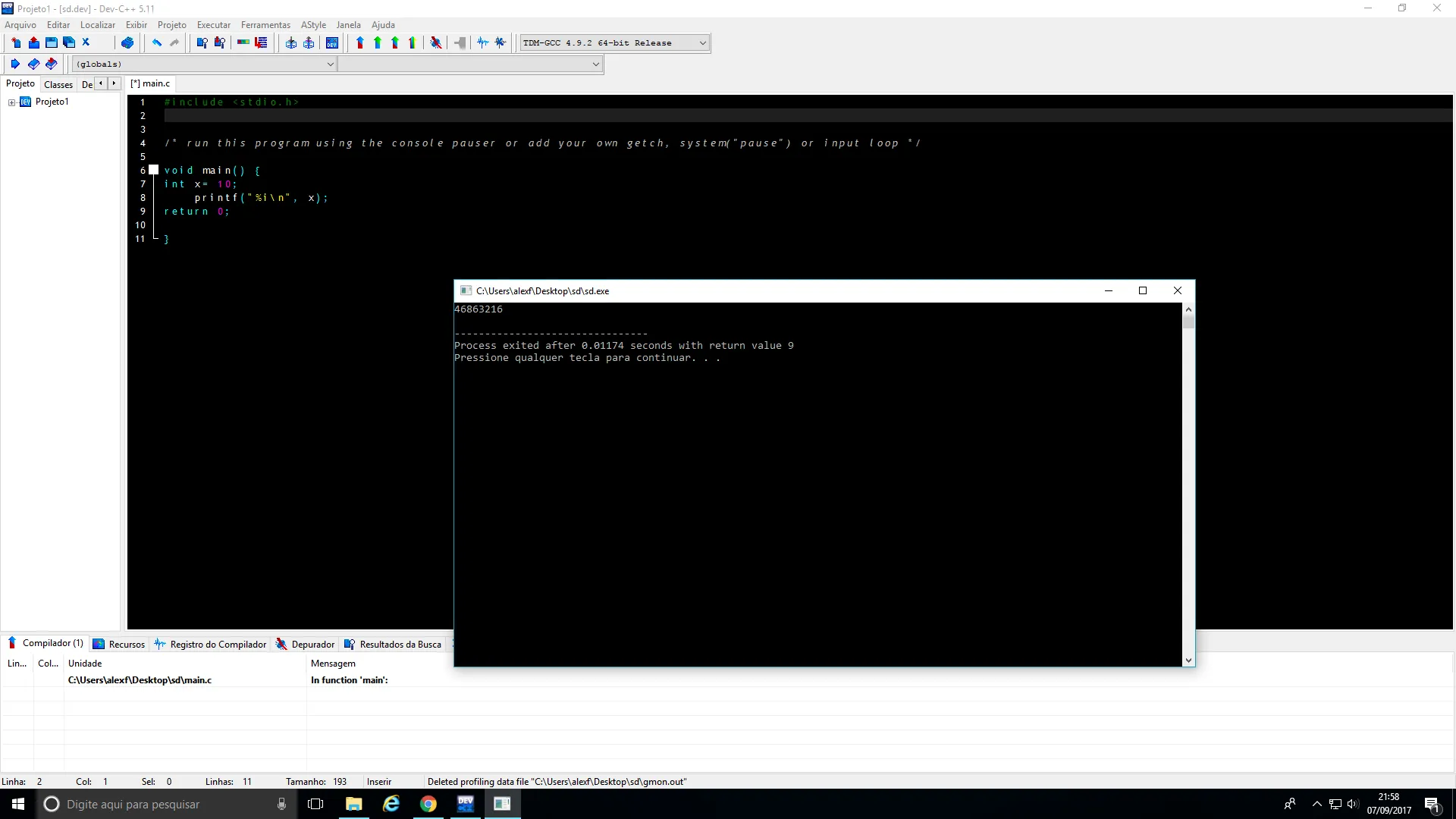This screenshot has width=1456, height=819.
Task: Click the blue Compile arrow icon
Action: tap(359, 43)
